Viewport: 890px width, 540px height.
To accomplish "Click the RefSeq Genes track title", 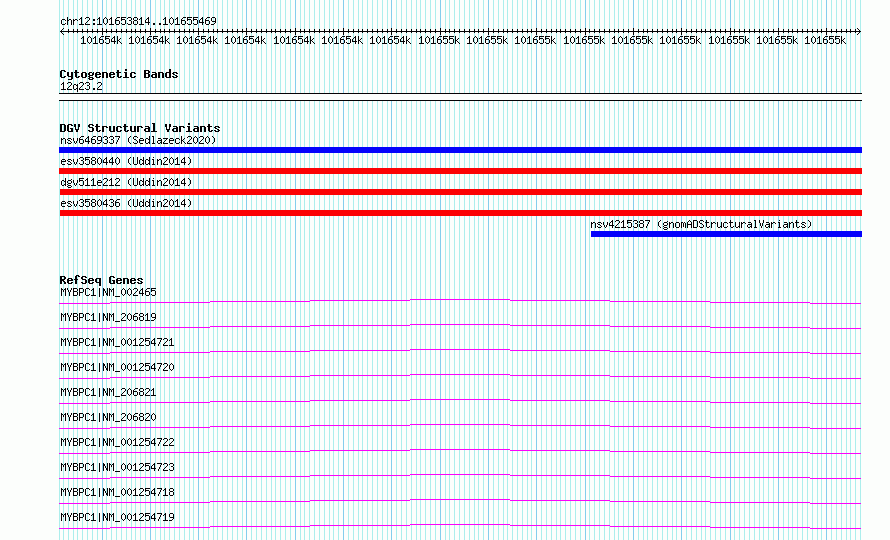I will pos(101,280).
